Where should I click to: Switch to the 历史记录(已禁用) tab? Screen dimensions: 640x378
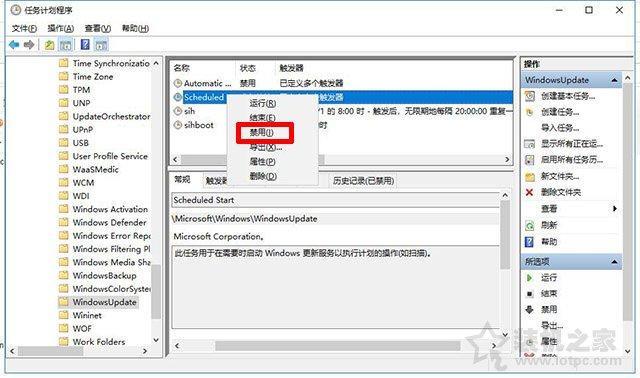point(363,180)
